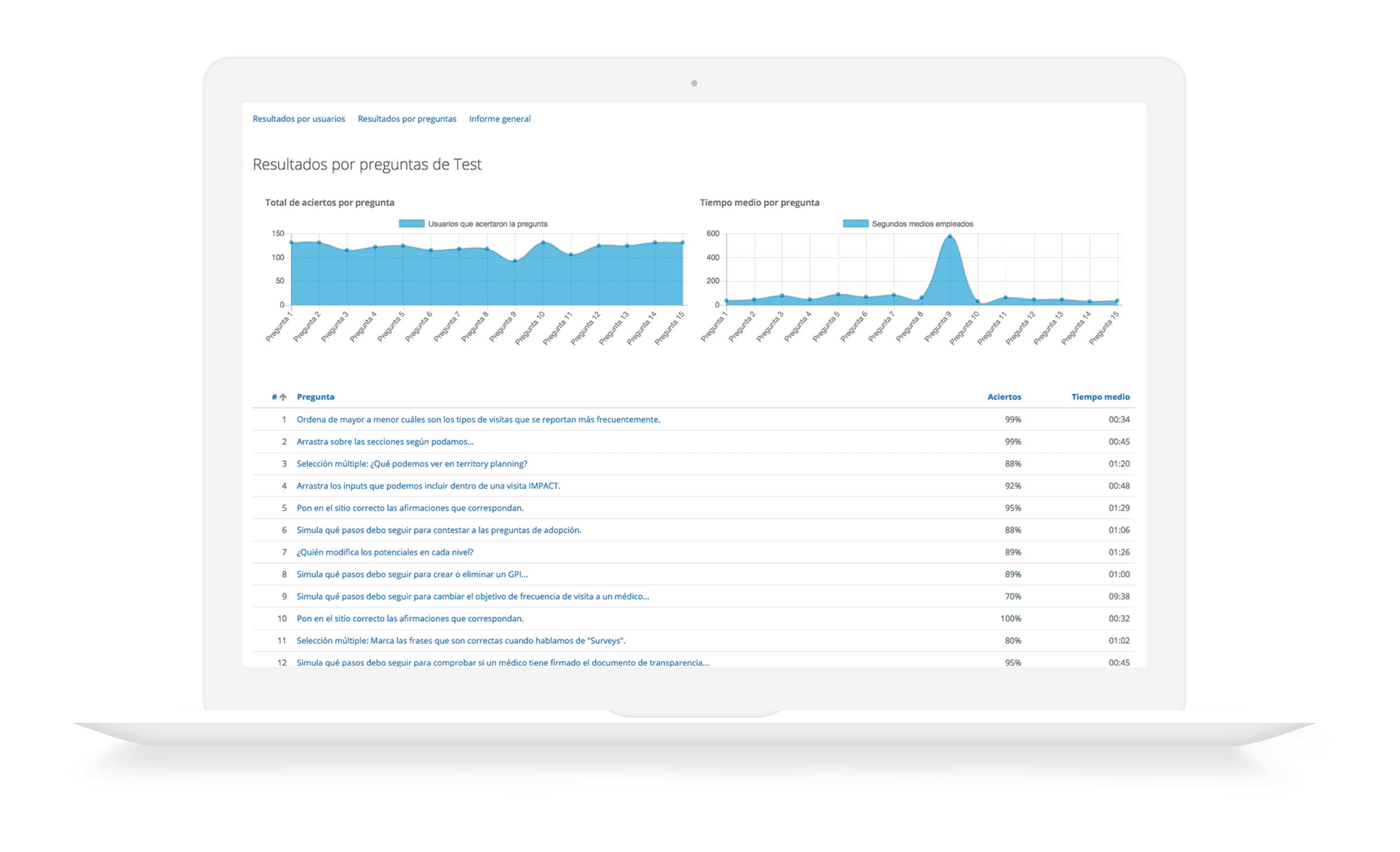1400x852 pixels.
Task: Open question 5 'Pon en el sitio correcto las afirmaciones'
Action: pos(410,508)
